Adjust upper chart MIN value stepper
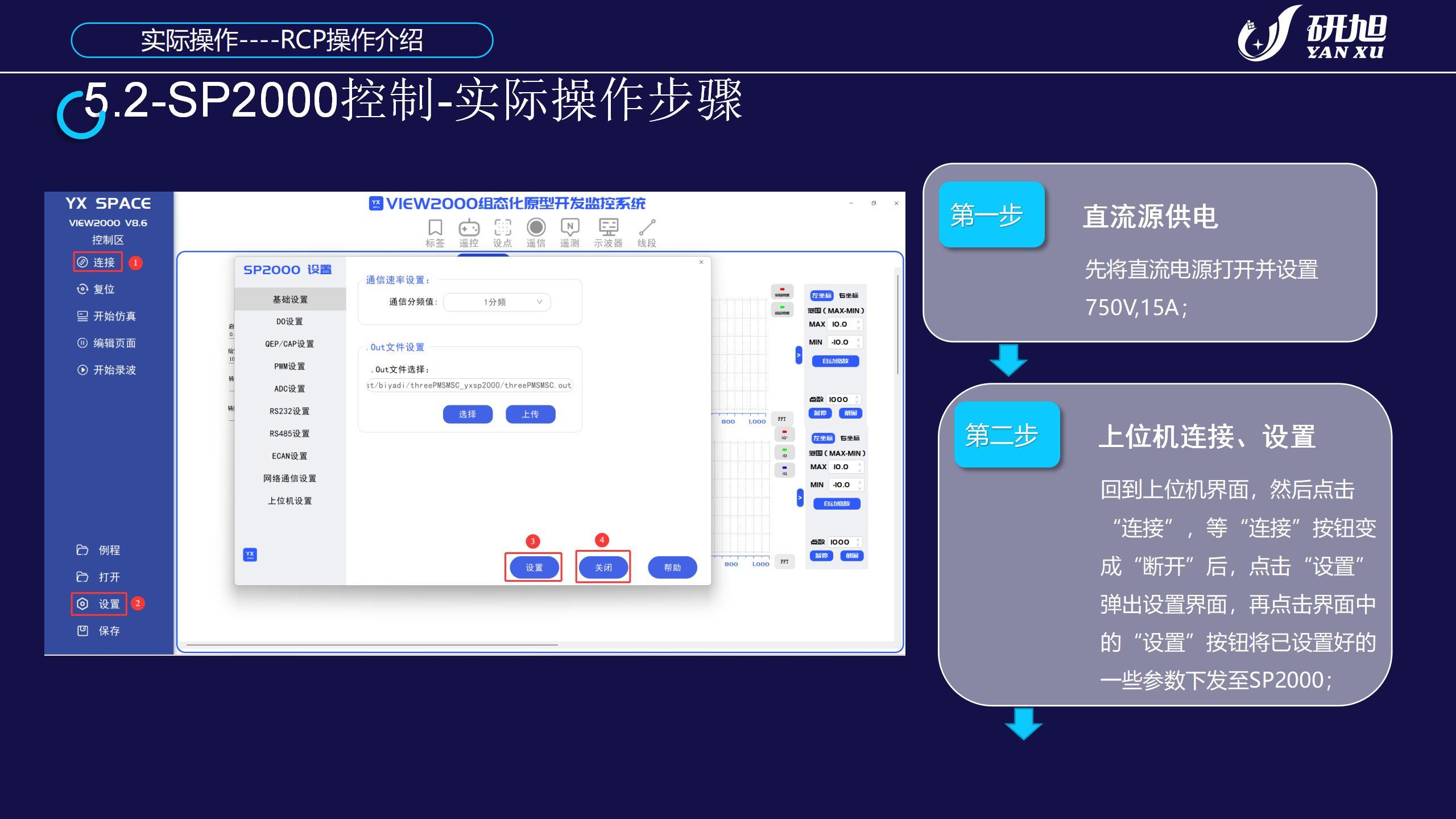1456x819 pixels. point(859,342)
